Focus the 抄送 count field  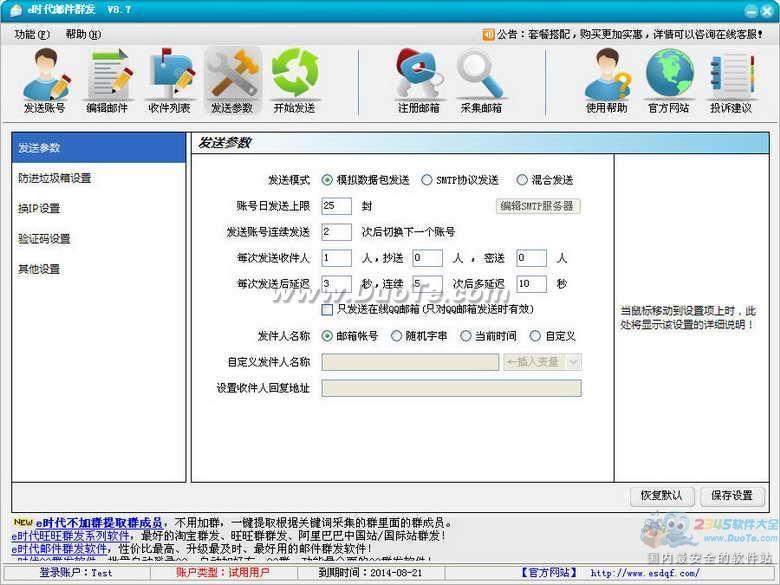pos(427,258)
